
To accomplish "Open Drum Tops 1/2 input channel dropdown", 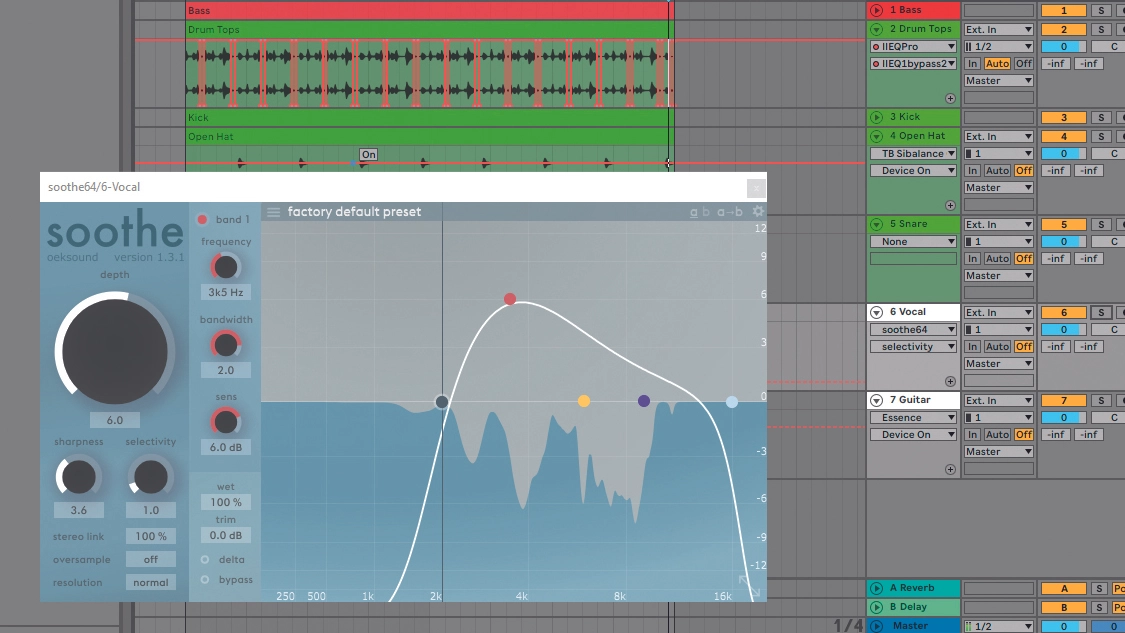I will (999, 47).
